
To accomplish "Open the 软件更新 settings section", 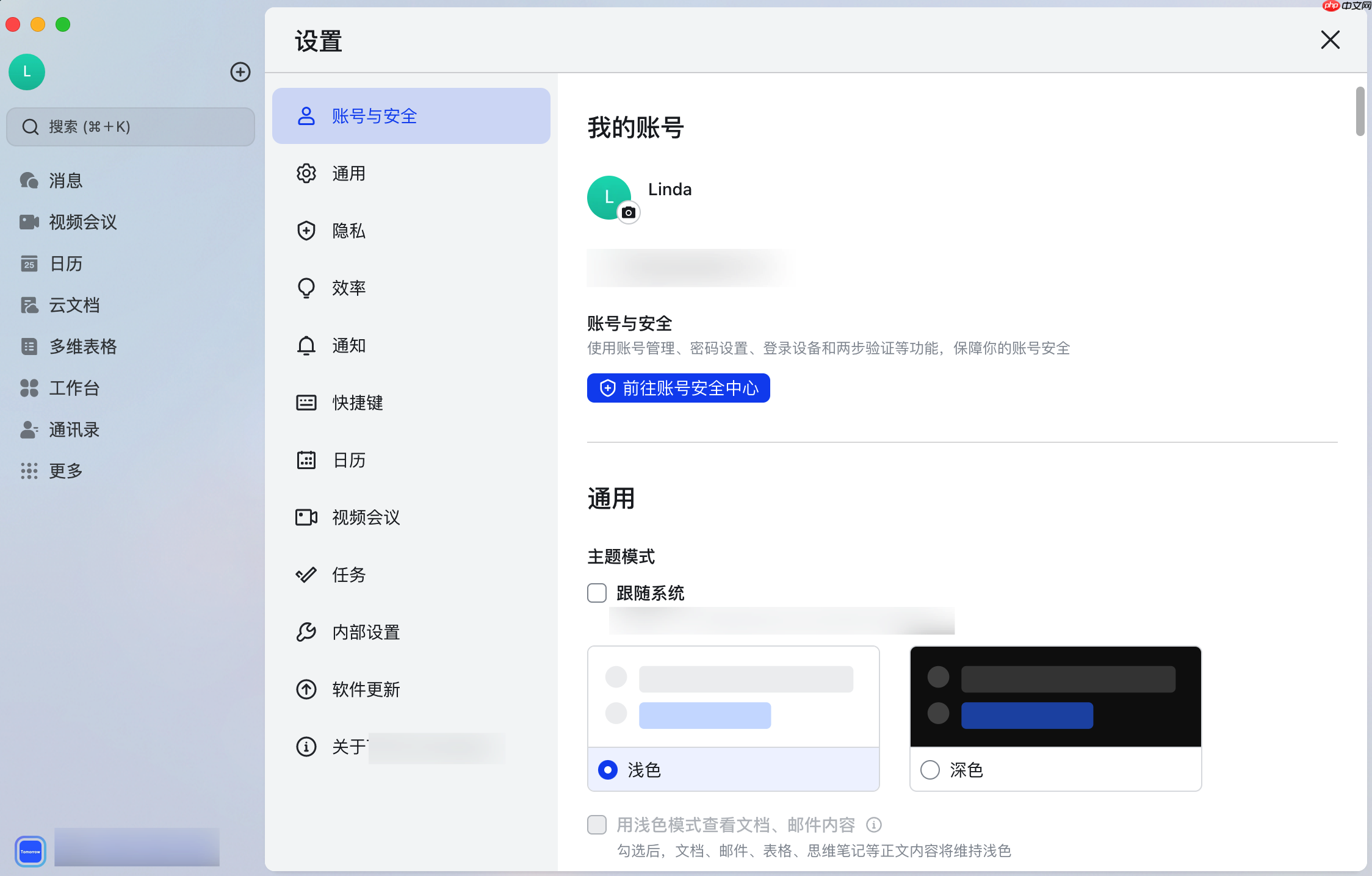I will click(x=366, y=689).
